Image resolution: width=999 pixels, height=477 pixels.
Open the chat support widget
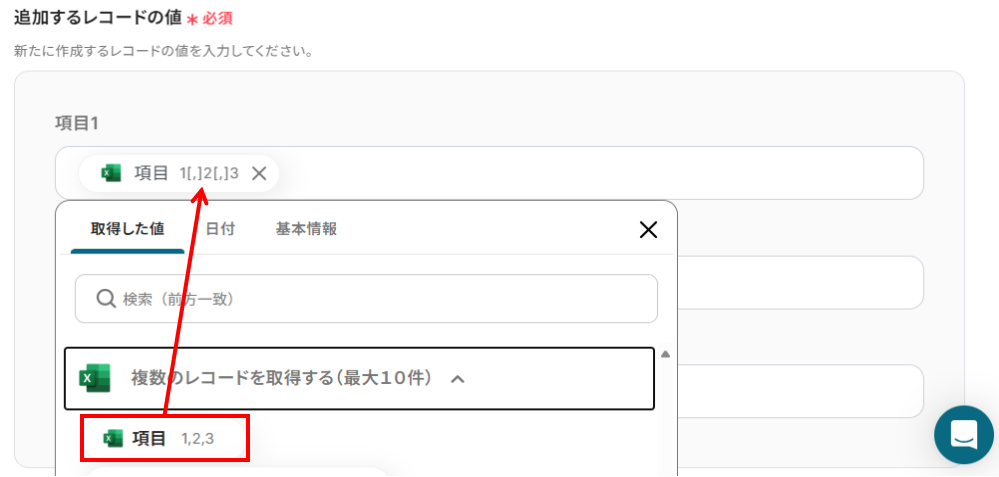tap(963, 435)
